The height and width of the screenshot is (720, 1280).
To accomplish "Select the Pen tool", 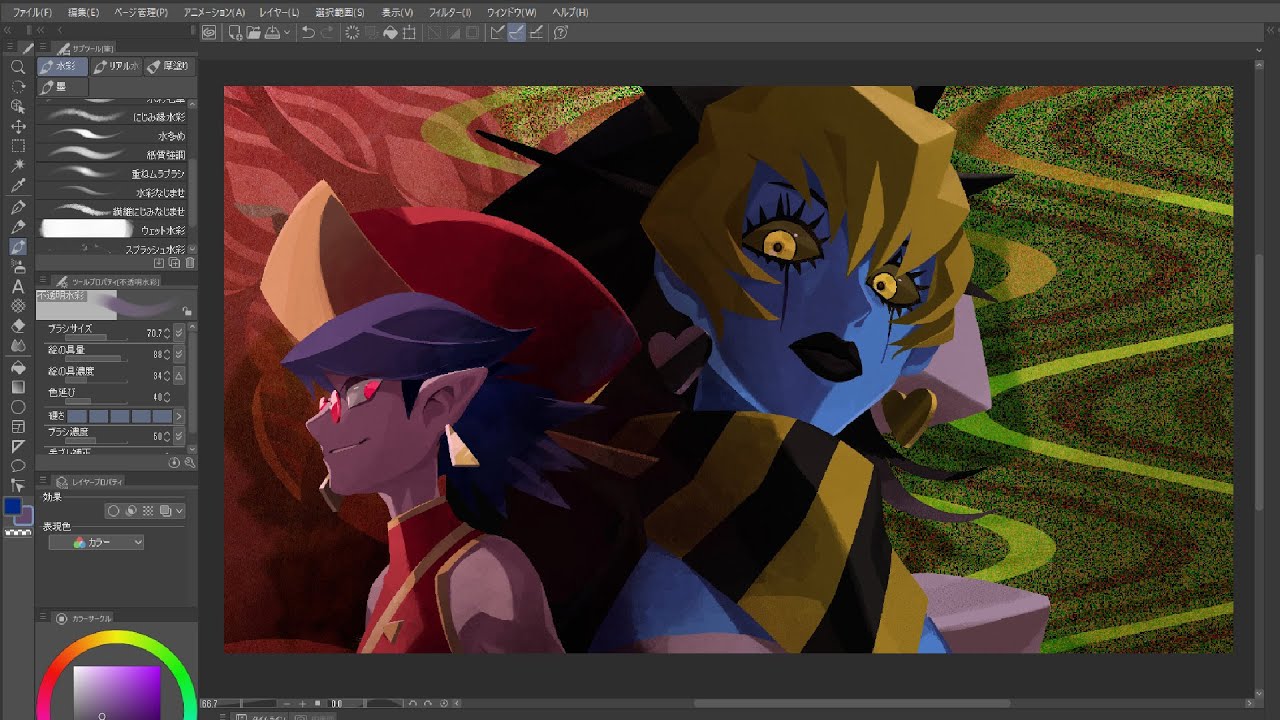I will pos(18,207).
